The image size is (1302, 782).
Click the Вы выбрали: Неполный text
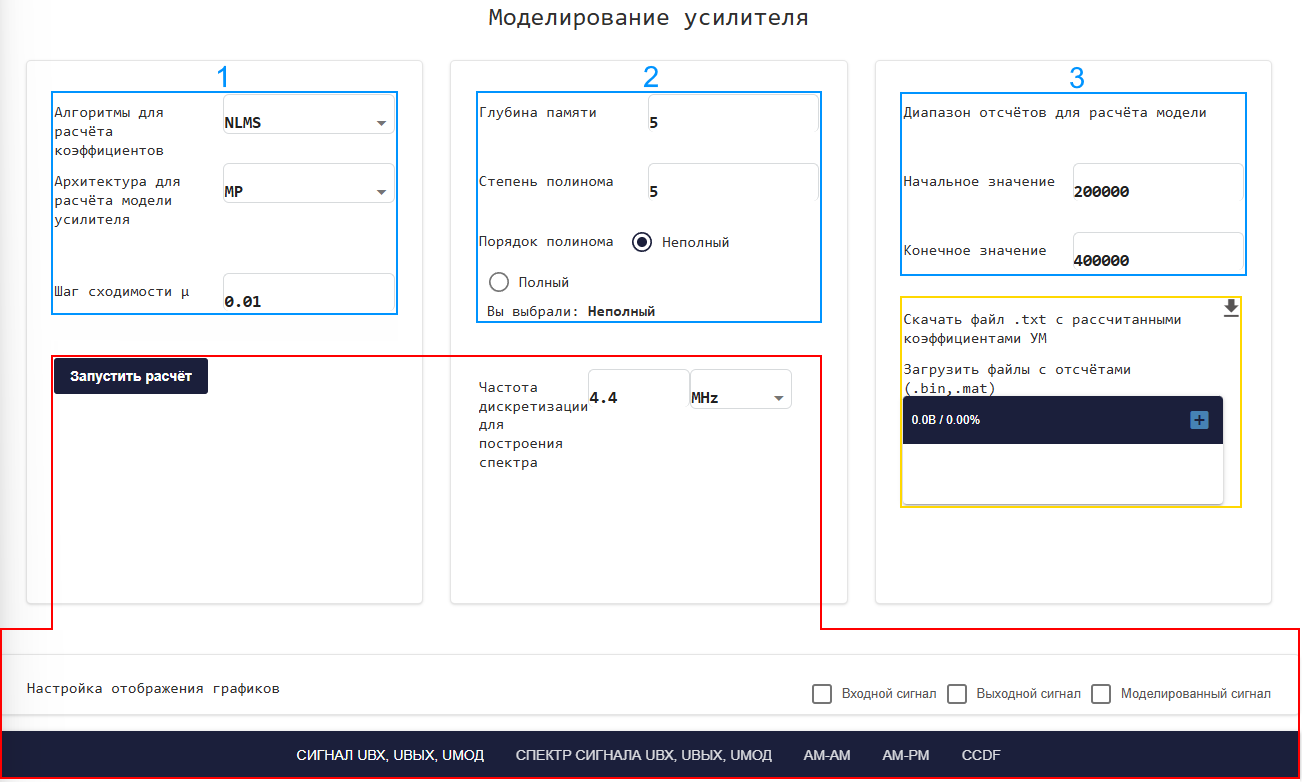[571, 312]
